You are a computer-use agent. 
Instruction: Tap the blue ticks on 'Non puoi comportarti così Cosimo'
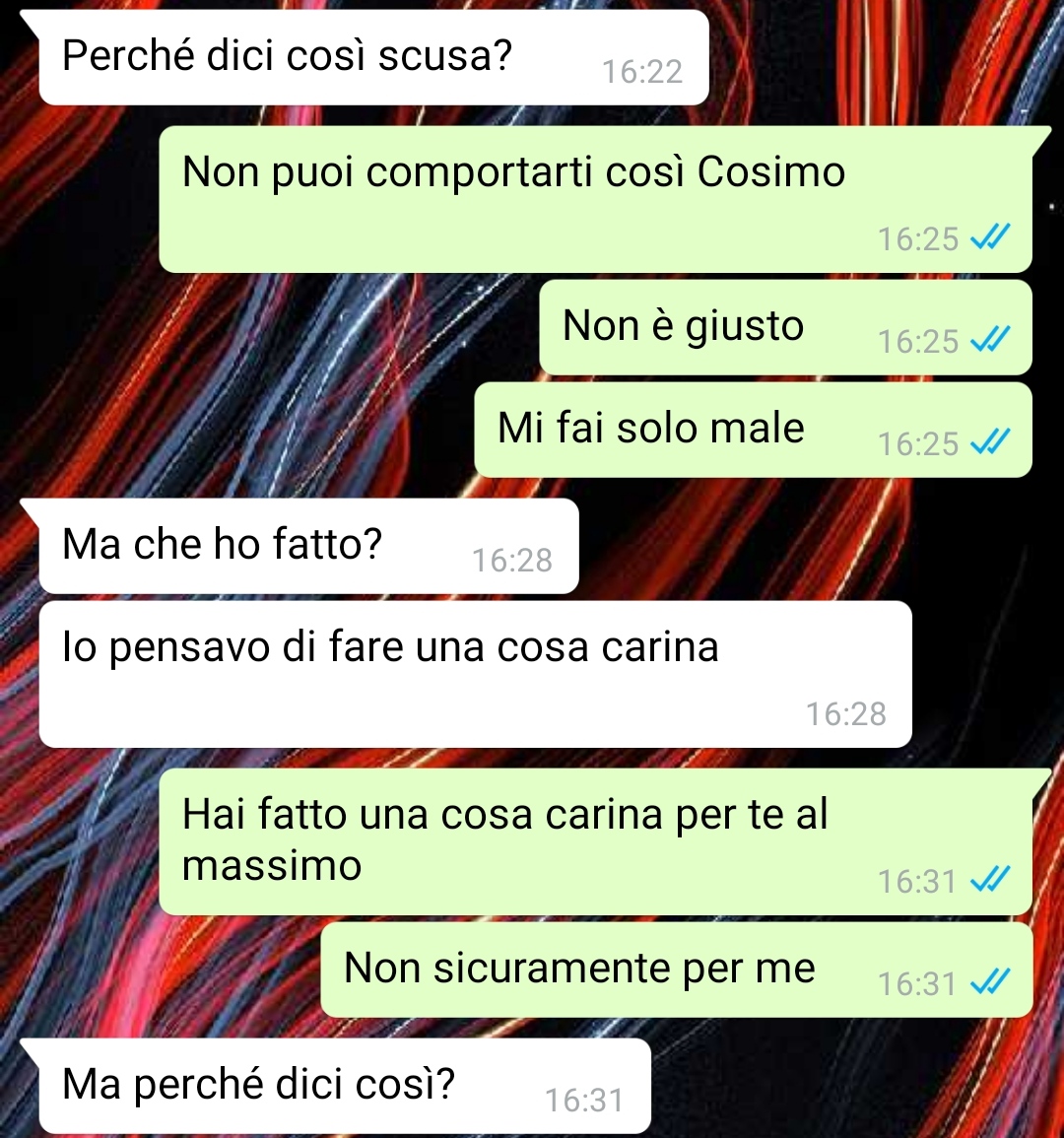pyautogui.click(x=991, y=236)
